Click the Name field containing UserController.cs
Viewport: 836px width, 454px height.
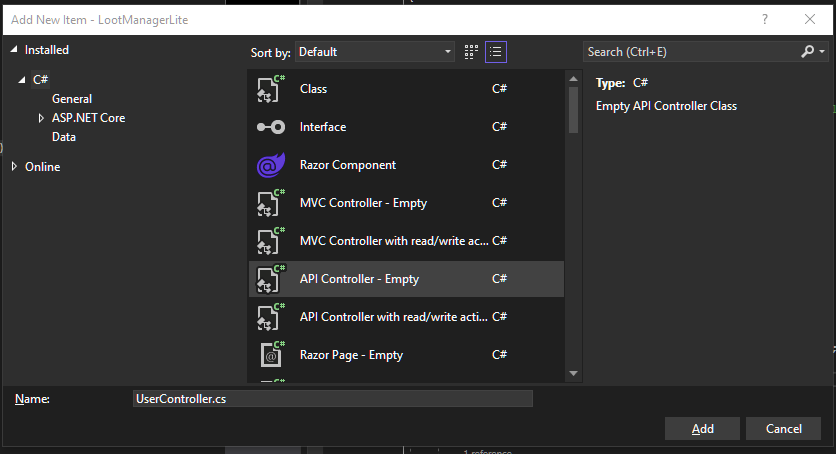[x=333, y=399]
